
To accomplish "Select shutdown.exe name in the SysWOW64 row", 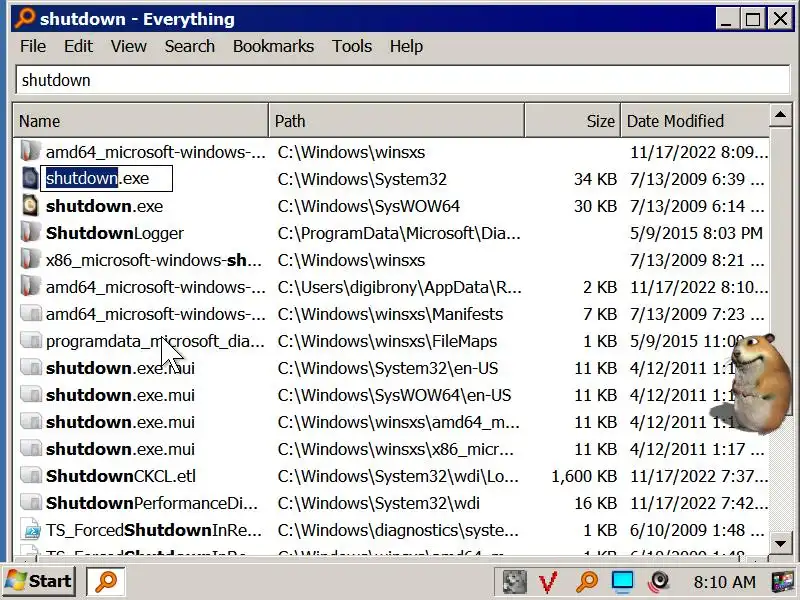I will point(105,206).
